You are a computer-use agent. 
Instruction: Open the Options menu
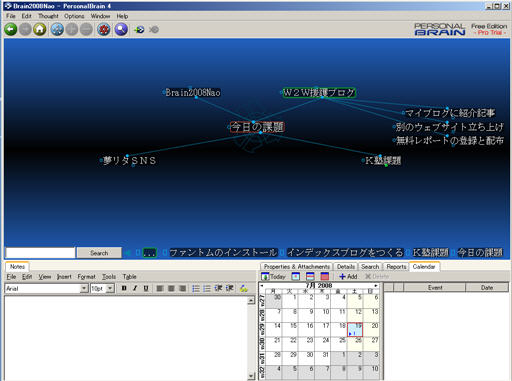coord(74,16)
